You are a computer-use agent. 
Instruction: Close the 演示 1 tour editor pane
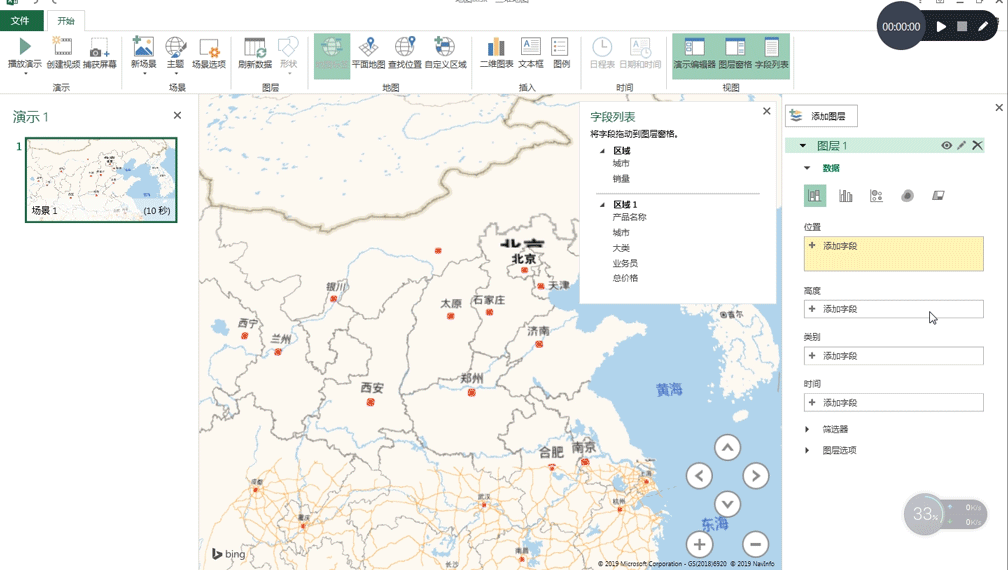click(177, 115)
